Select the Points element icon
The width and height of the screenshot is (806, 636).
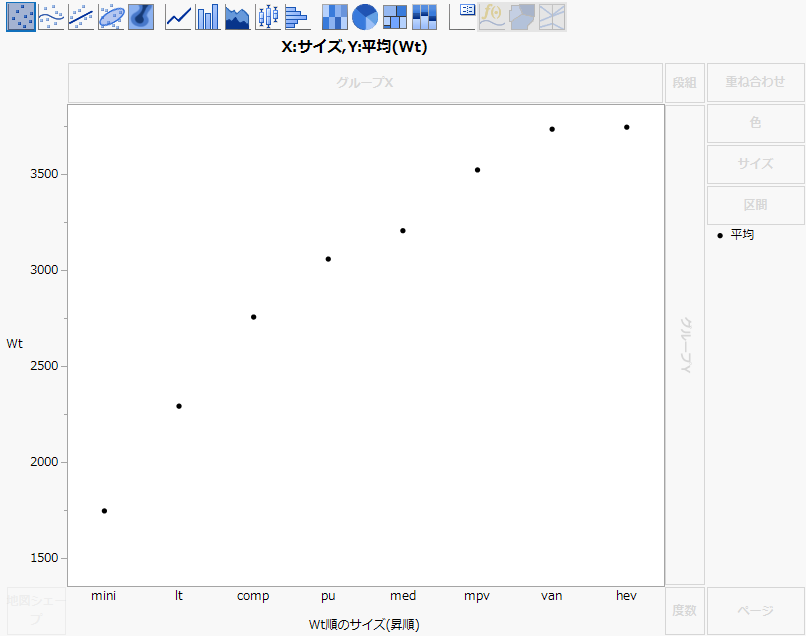pyautogui.click(x=21, y=17)
